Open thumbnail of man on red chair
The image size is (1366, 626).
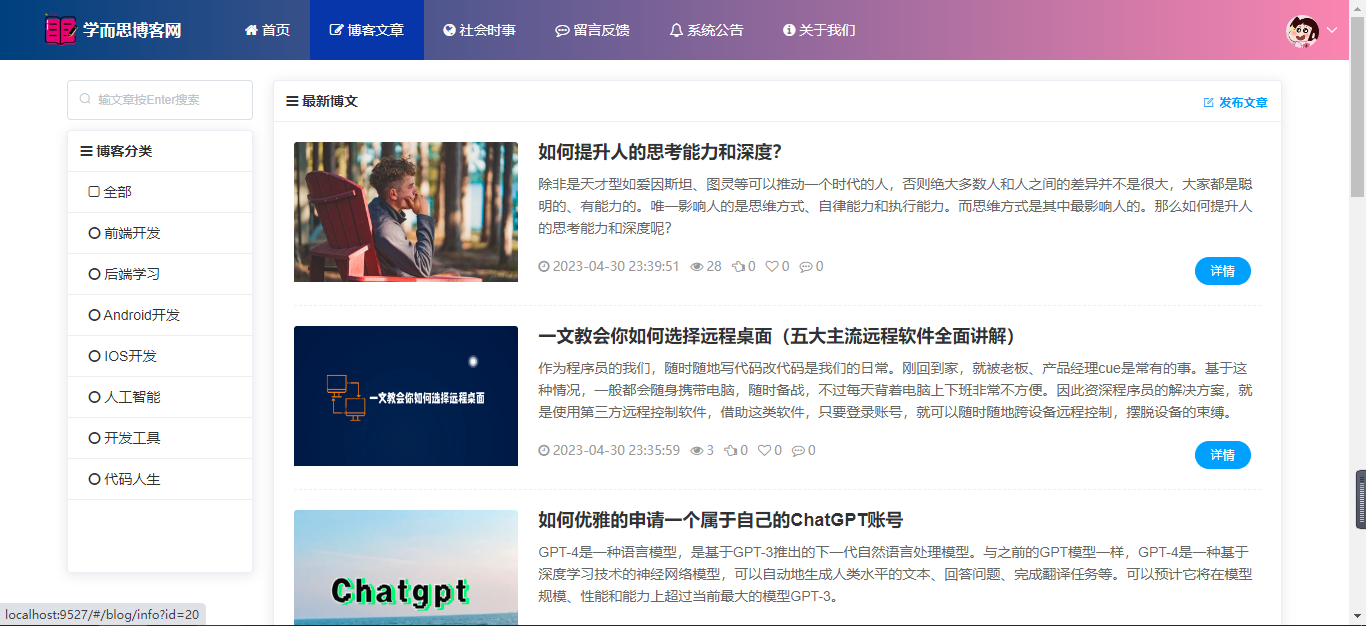[406, 212]
